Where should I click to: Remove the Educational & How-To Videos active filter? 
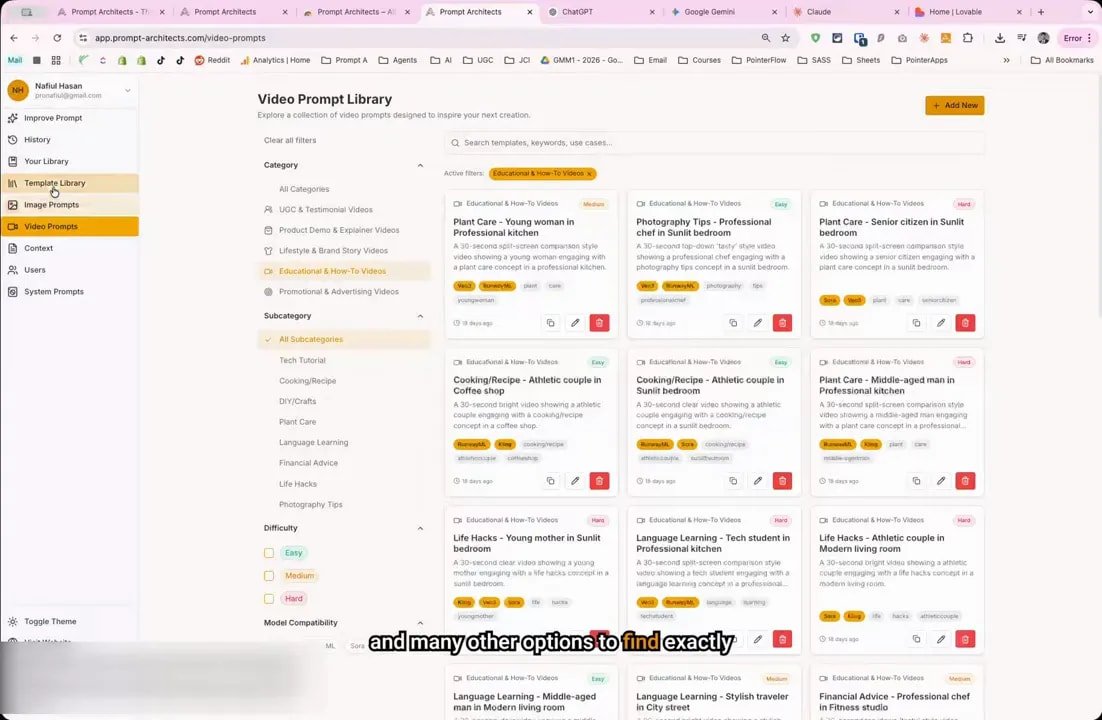point(590,174)
